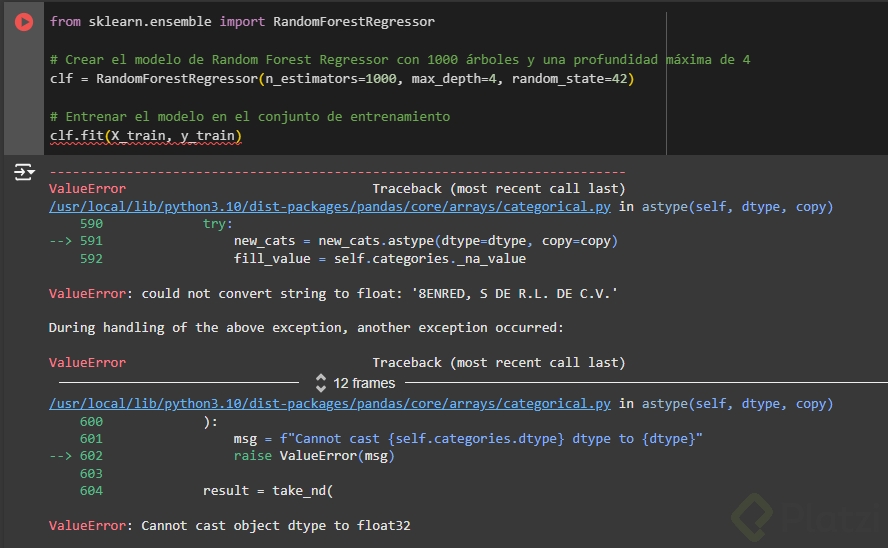The height and width of the screenshot is (548, 888).
Task: Click the up-down arrows beside 12 frames
Action: (x=321, y=383)
